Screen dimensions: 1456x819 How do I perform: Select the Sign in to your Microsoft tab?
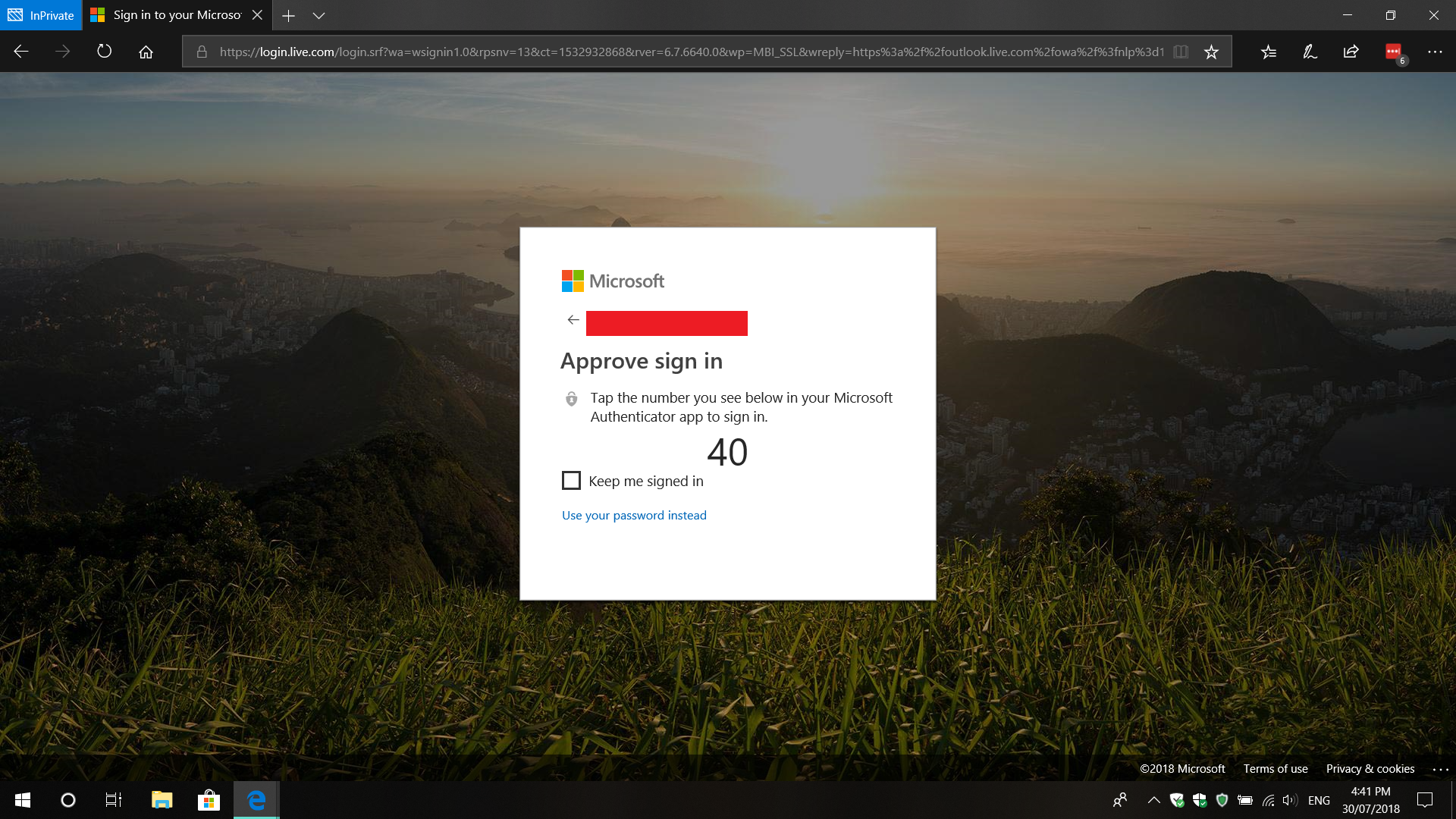[x=176, y=15]
